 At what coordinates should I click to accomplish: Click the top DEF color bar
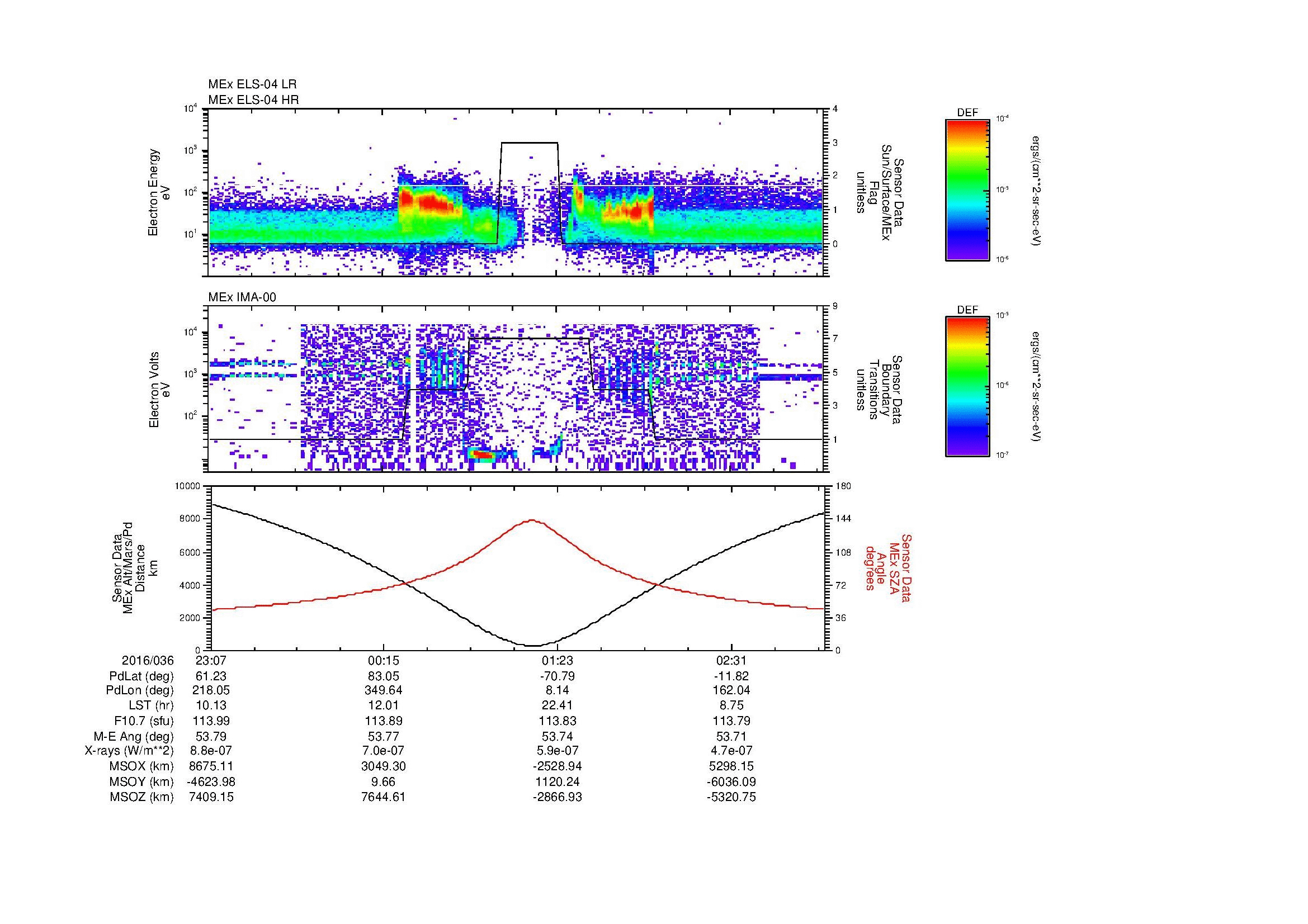pos(967,189)
